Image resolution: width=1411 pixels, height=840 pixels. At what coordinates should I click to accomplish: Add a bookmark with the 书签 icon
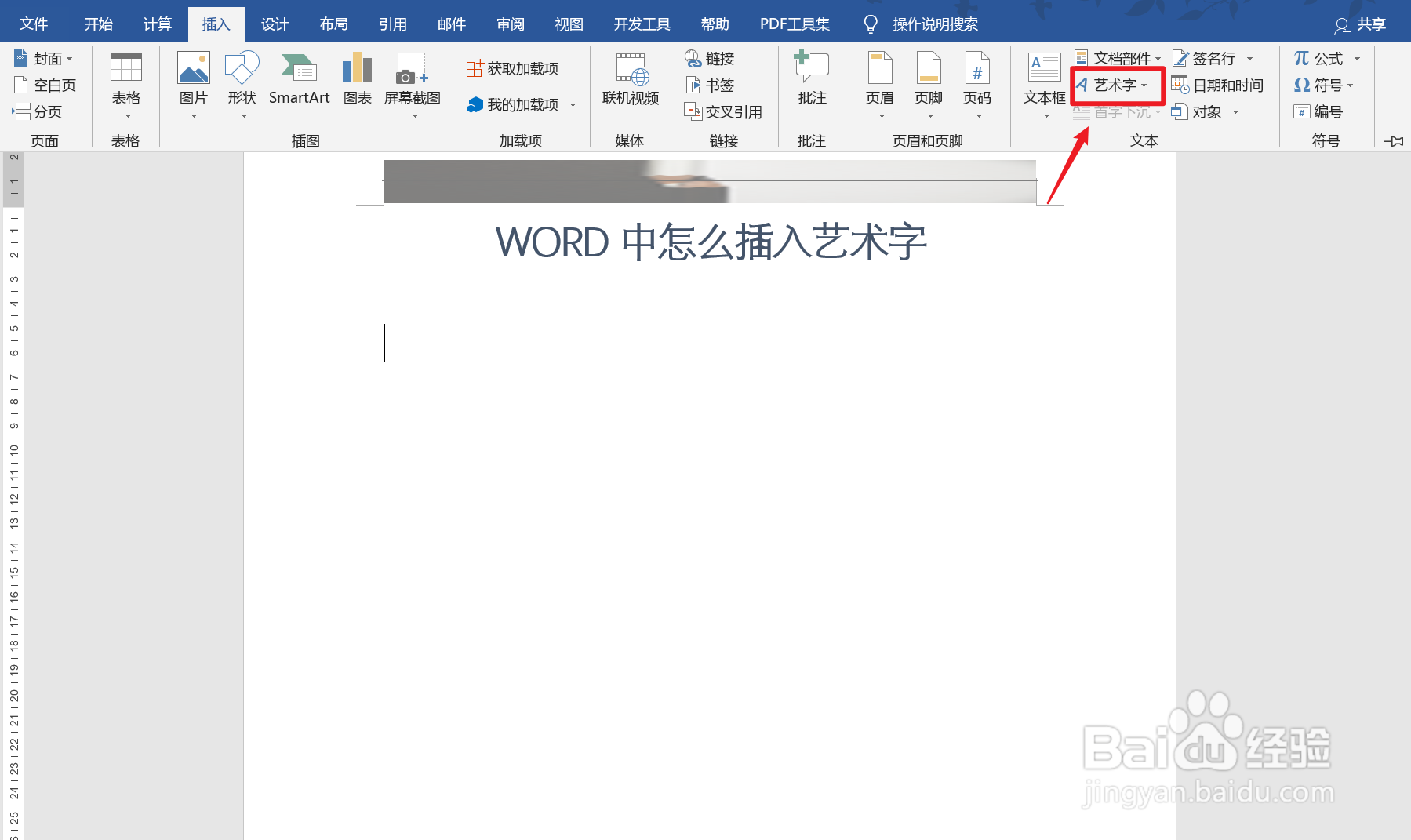click(708, 85)
